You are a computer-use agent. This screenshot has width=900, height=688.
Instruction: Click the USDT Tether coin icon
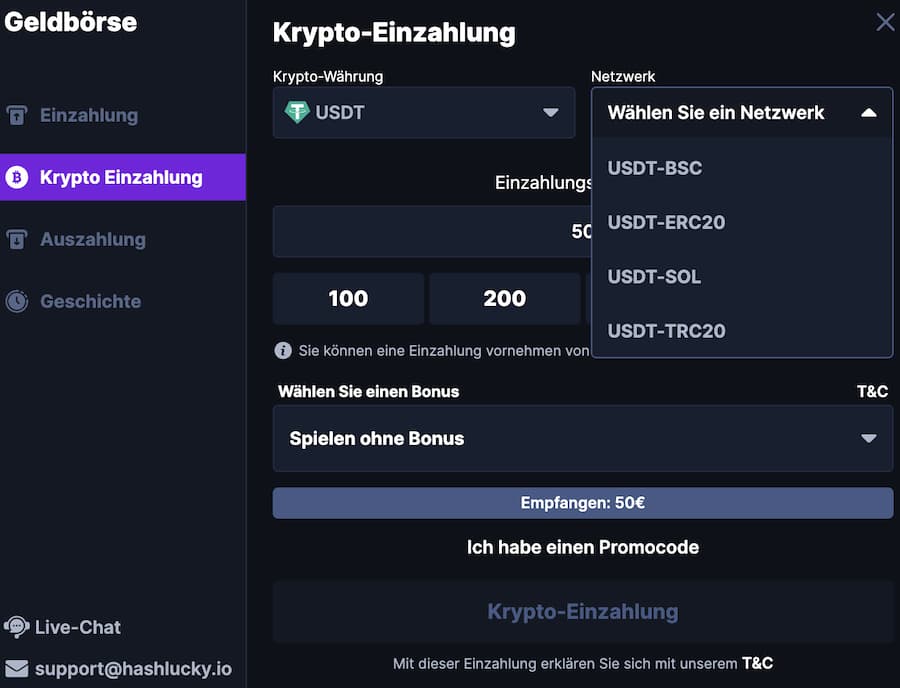[299, 112]
